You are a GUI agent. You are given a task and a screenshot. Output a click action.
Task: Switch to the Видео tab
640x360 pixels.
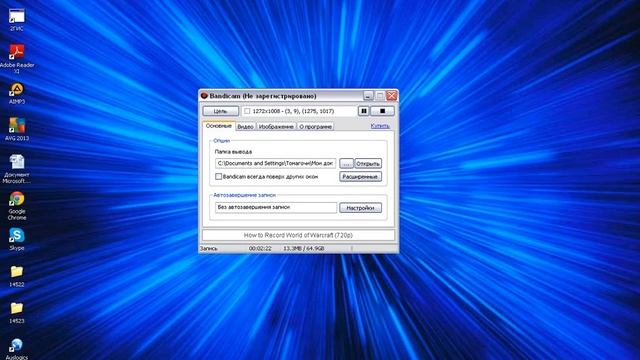click(245, 127)
